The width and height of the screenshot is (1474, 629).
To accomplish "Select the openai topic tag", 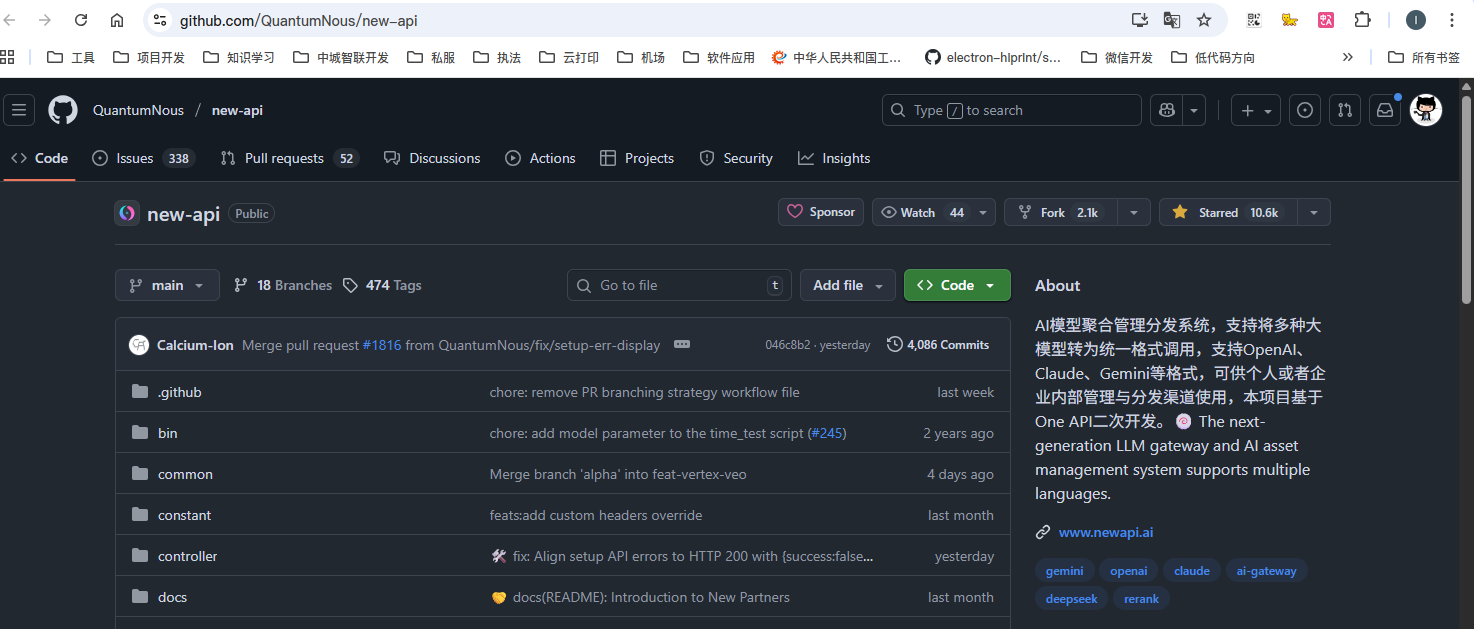I will coord(1128,571).
